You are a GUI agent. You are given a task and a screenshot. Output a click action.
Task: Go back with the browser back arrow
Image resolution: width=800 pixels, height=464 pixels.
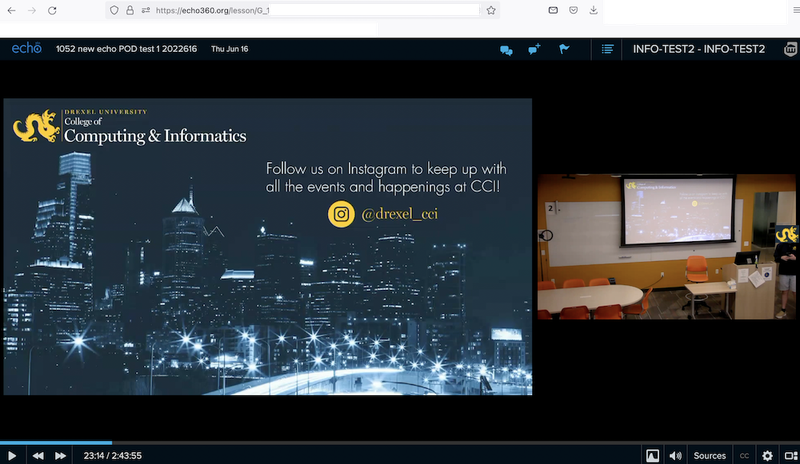coord(11,10)
